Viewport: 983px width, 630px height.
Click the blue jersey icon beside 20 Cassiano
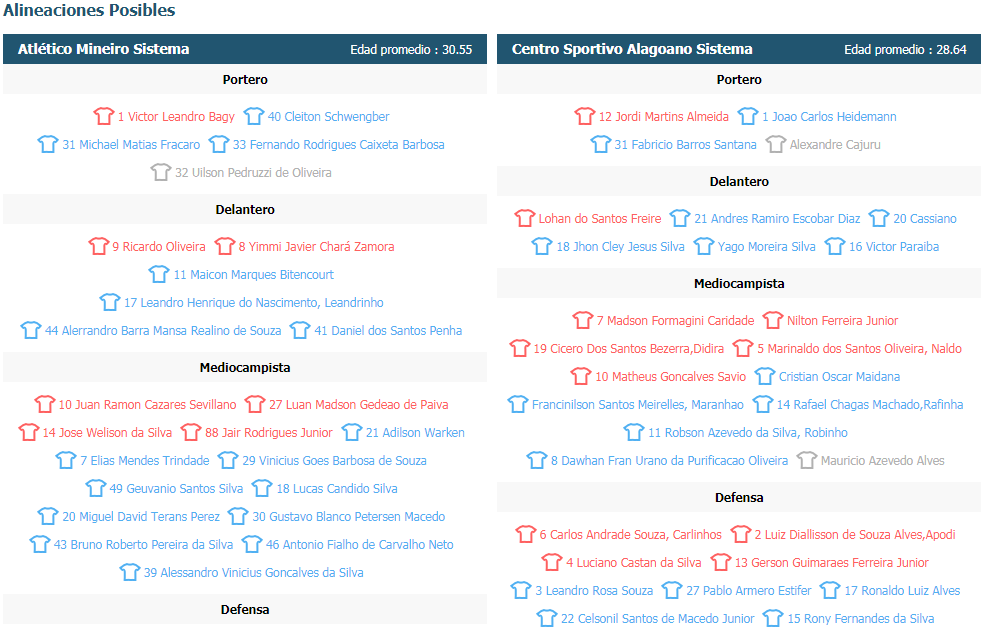879,218
